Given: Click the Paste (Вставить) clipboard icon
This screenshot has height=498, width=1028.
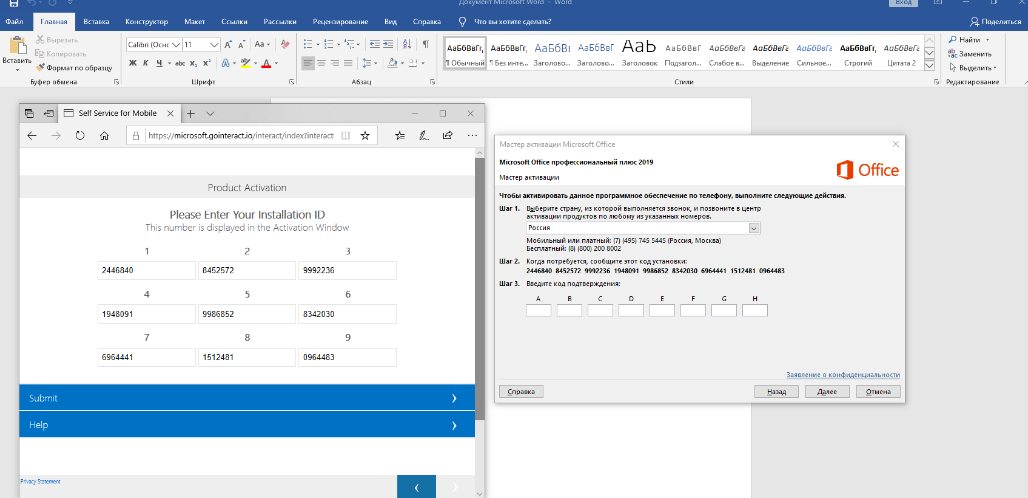Looking at the screenshot, I should click(x=16, y=47).
